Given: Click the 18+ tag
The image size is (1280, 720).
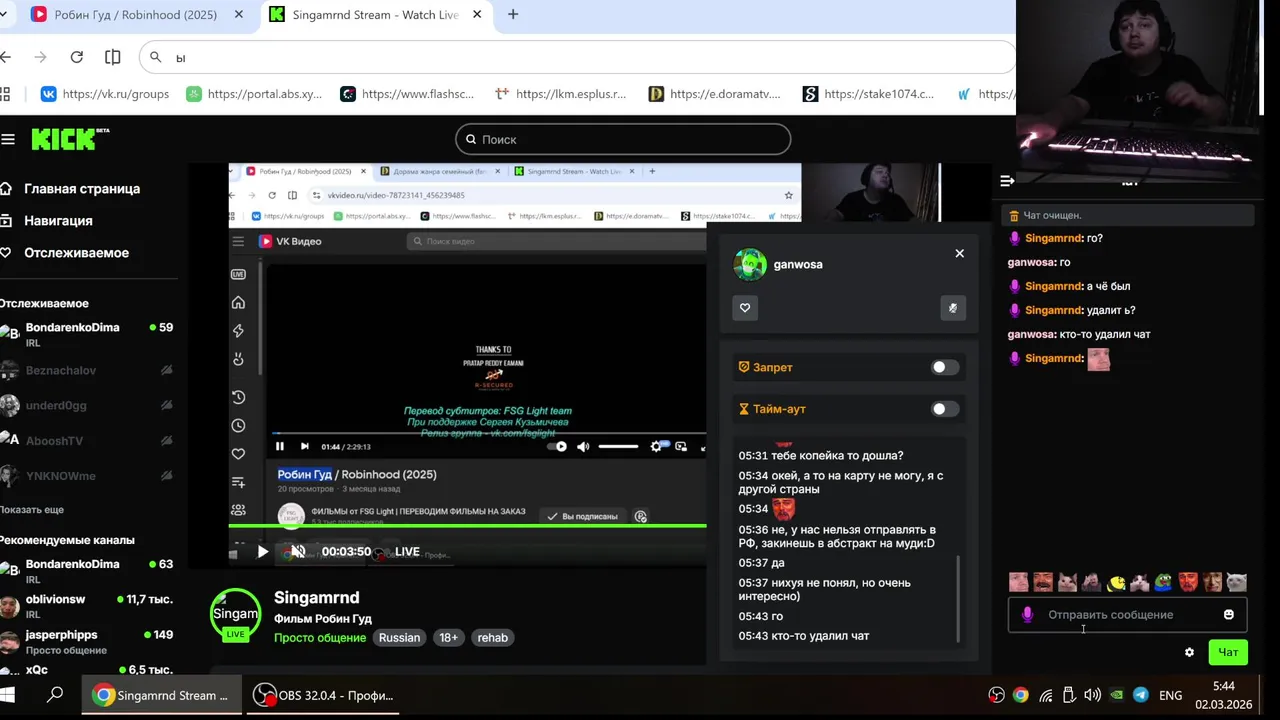Looking at the screenshot, I should [448, 638].
